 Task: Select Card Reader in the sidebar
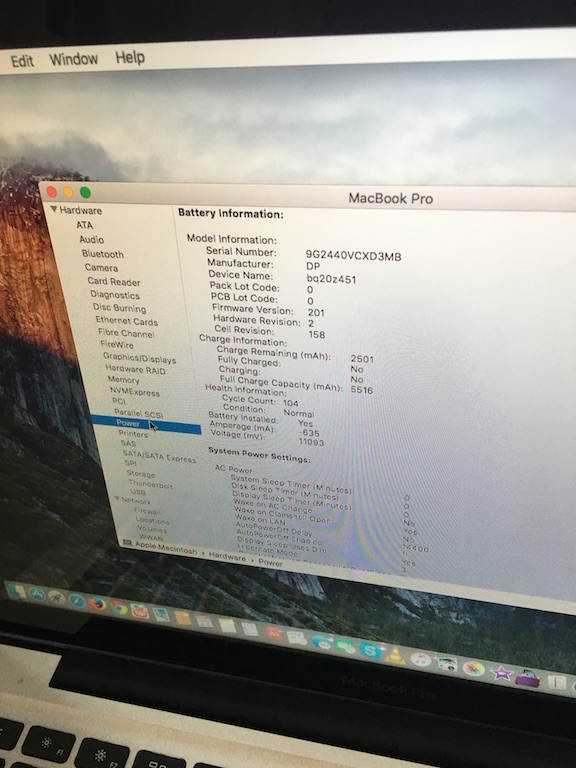pos(114,282)
